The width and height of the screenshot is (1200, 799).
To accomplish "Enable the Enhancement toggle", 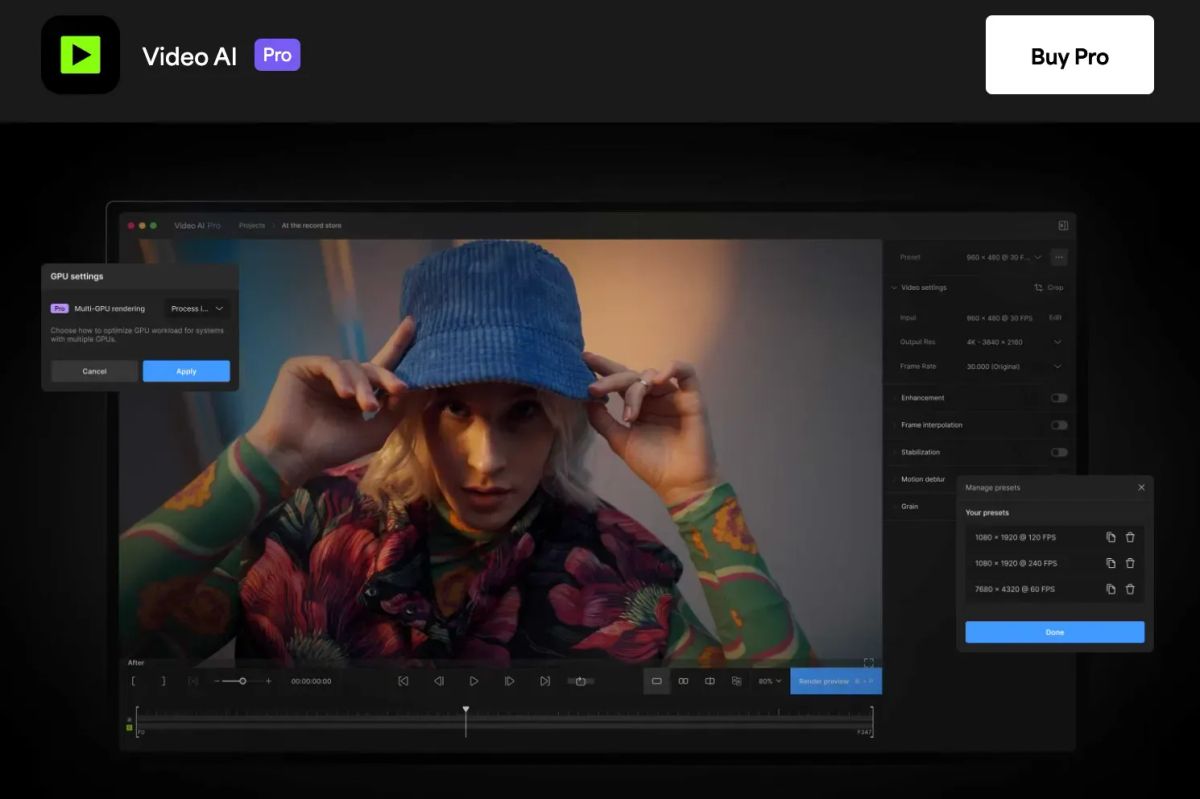I will 1058,398.
